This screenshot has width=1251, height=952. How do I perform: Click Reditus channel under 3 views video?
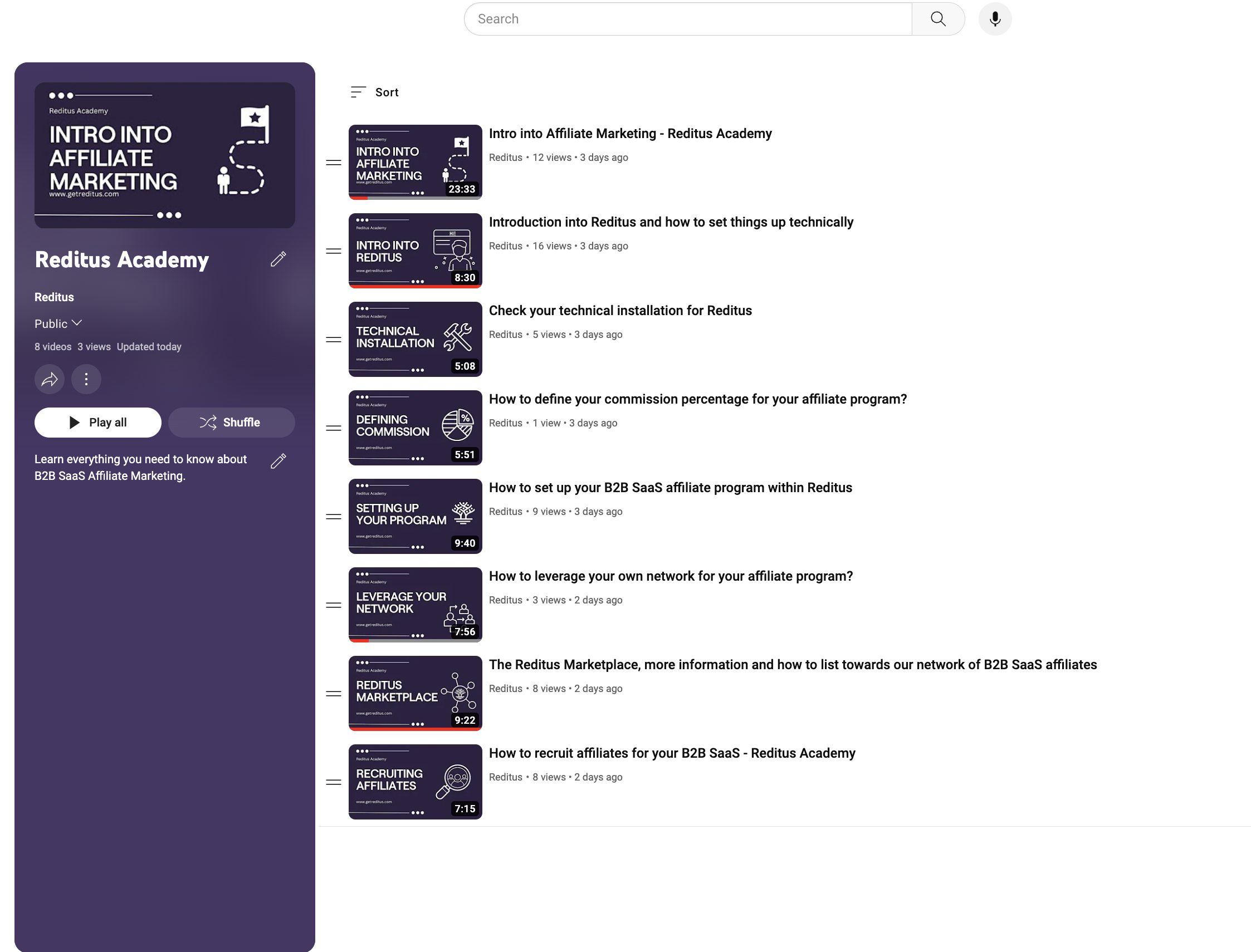click(x=506, y=600)
